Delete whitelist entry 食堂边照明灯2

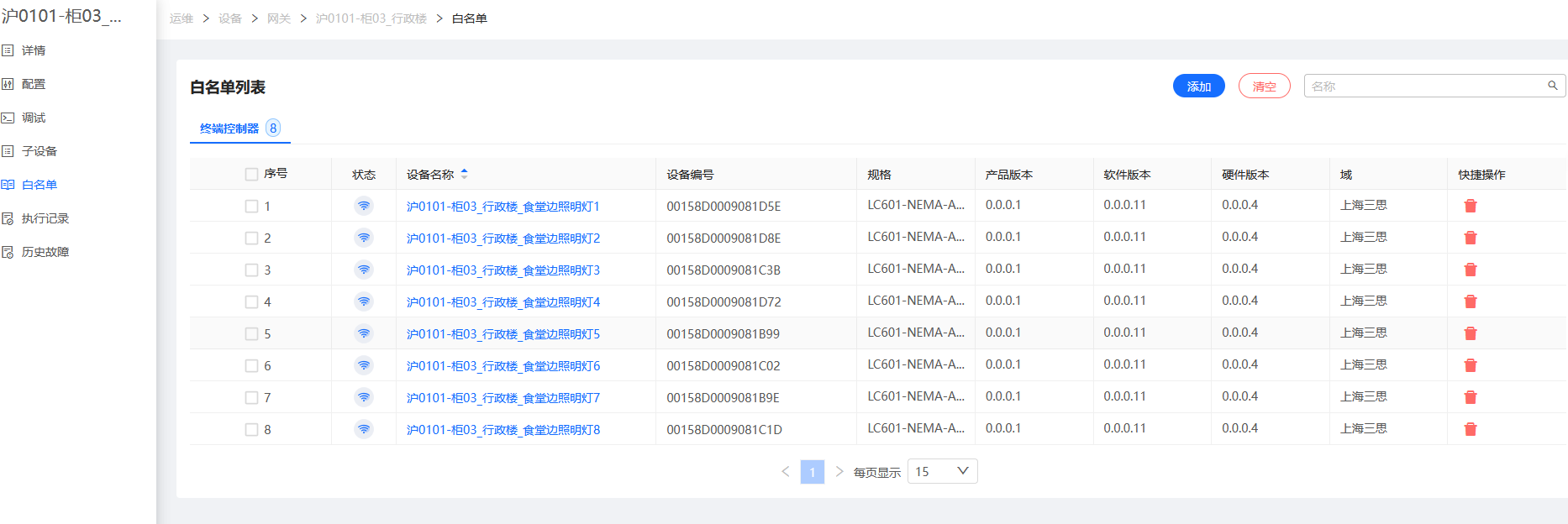click(x=1471, y=238)
